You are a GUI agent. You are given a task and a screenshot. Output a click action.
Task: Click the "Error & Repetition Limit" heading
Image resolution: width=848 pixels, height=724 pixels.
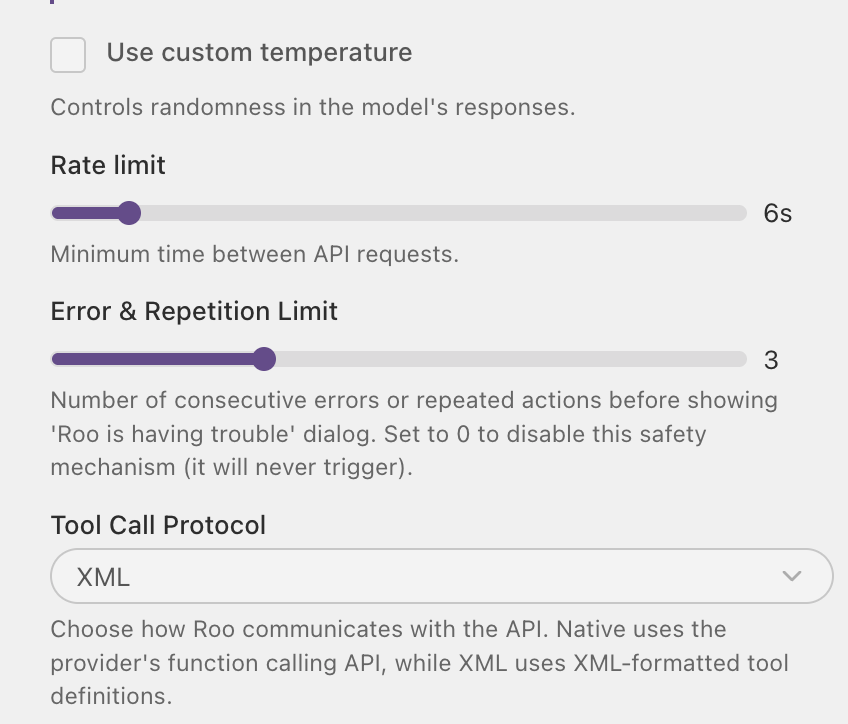194,311
